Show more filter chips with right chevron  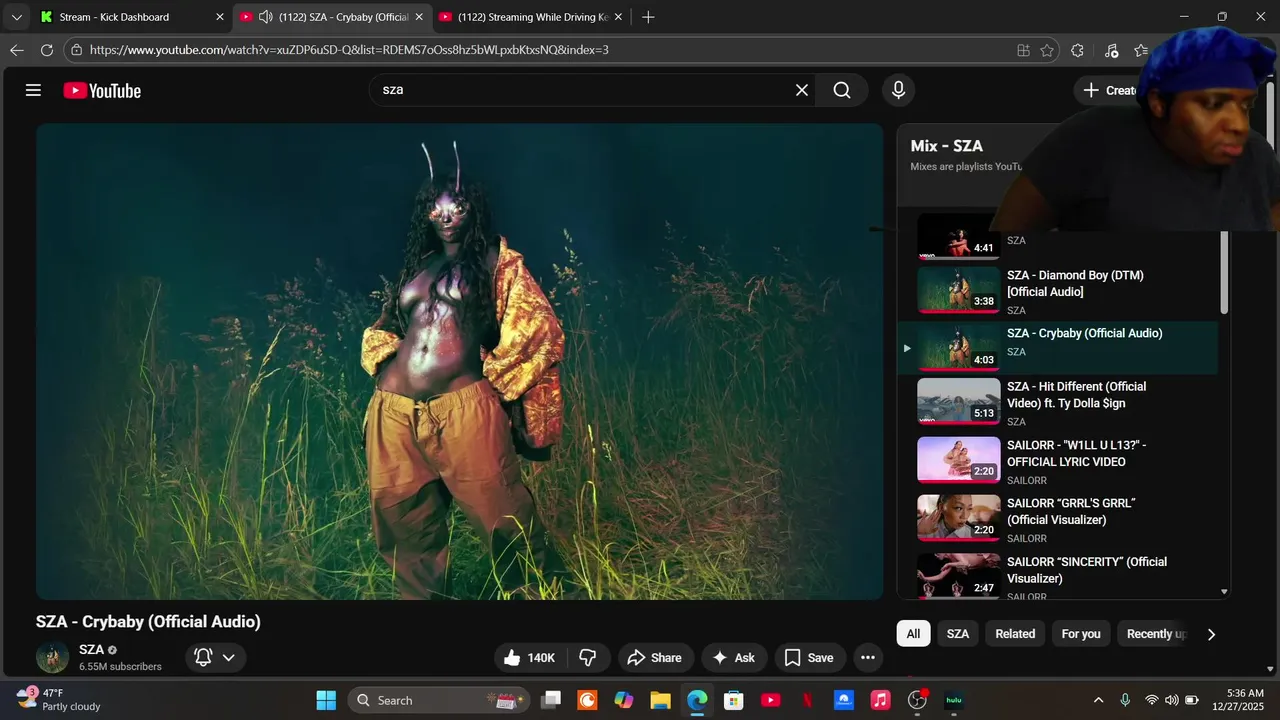coord(1211,634)
